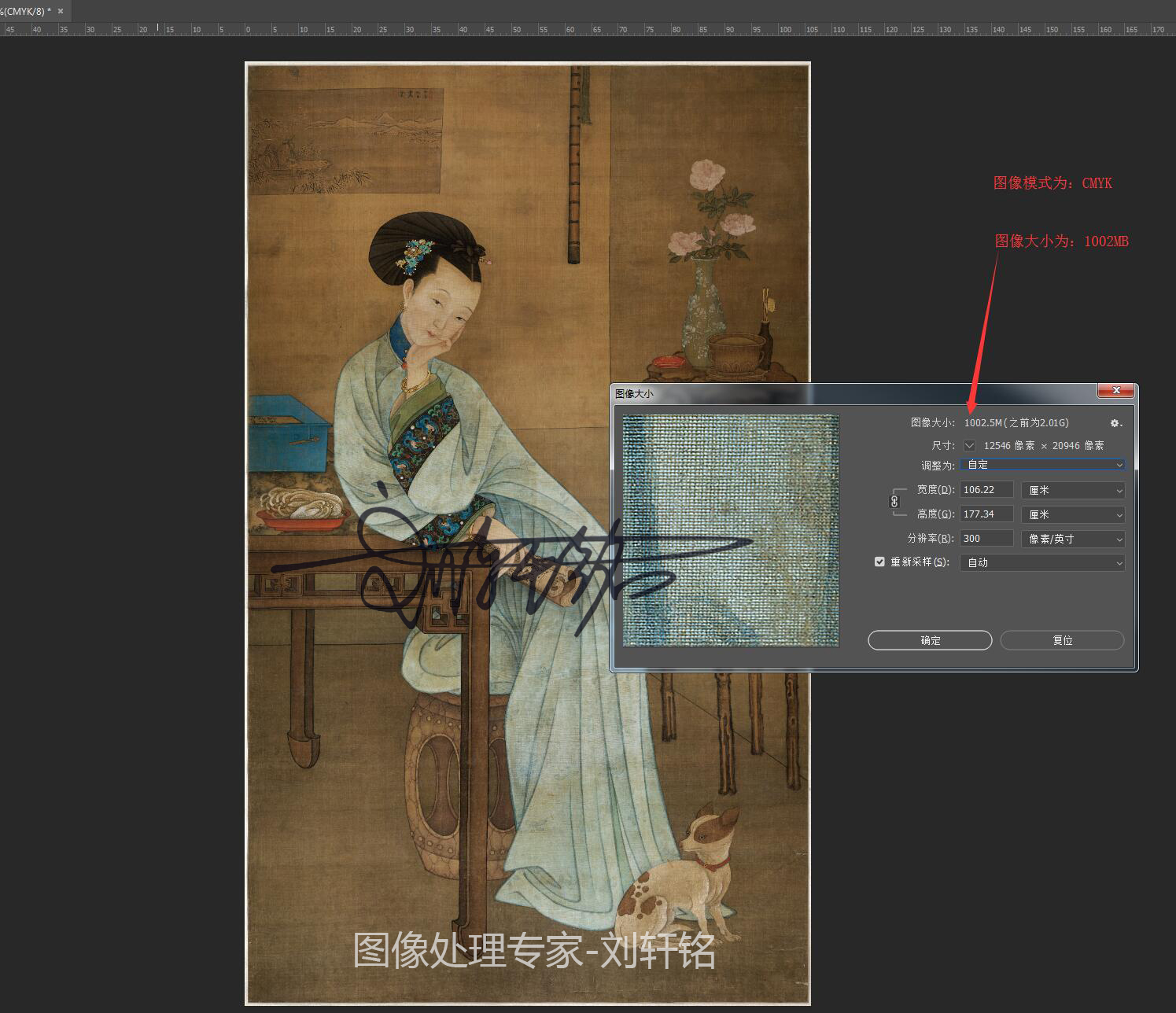Click the 复位 reset button

click(x=1062, y=640)
